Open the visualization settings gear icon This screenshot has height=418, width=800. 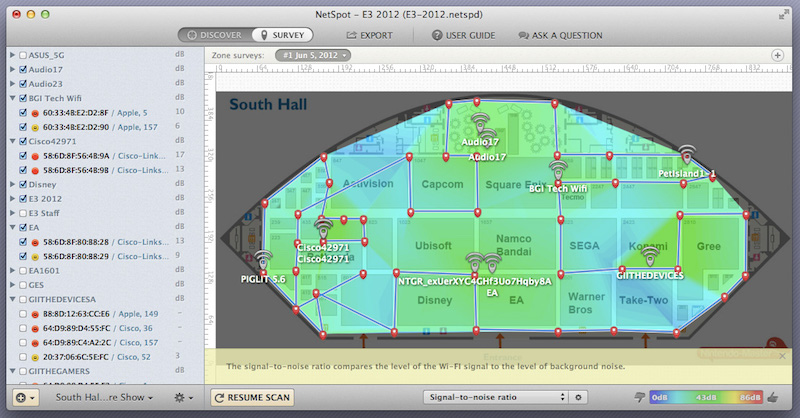pyautogui.click(x=578, y=397)
